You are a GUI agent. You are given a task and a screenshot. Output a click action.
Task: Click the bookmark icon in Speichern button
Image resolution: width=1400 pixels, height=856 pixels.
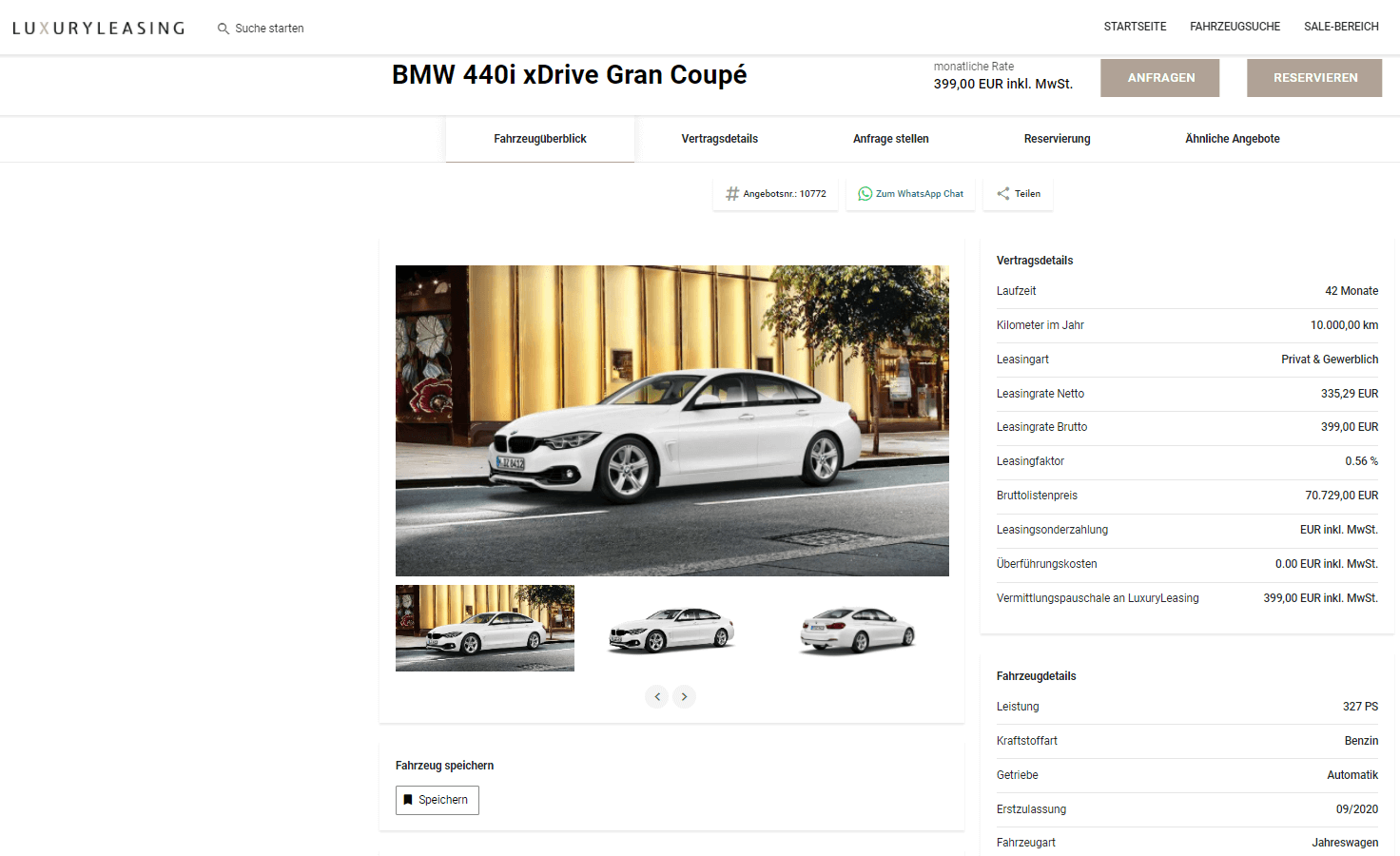click(x=409, y=800)
